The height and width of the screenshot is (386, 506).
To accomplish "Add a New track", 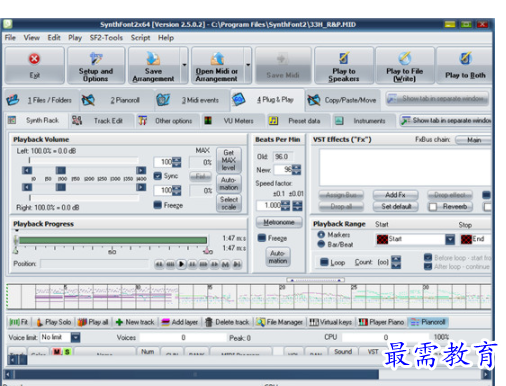I will [x=135, y=322].
